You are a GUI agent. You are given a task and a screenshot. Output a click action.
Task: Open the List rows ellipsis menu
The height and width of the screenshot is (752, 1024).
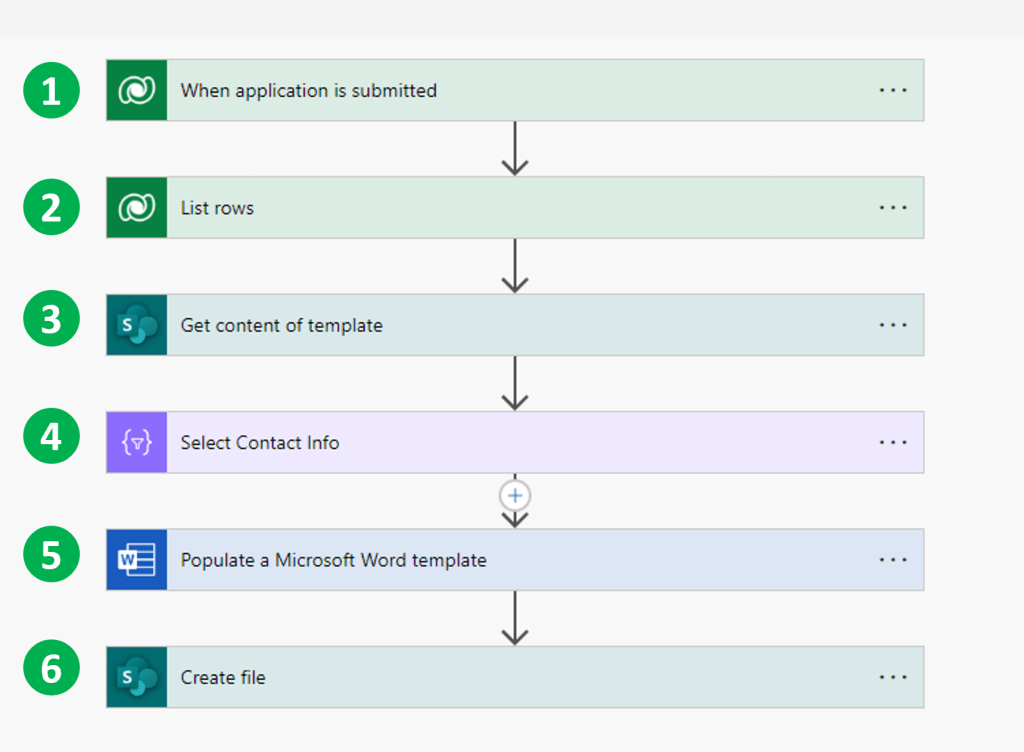[x=892, y=208]
